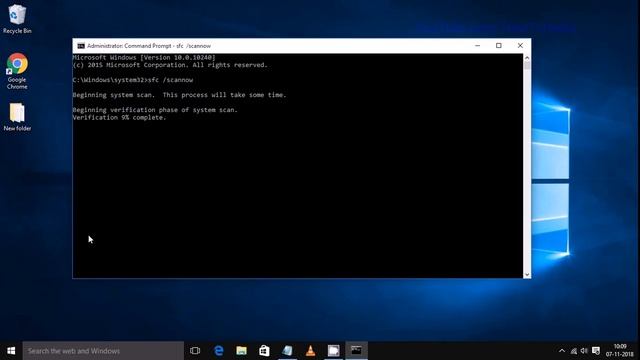Open the taskbar app right of the VLC icon

(x=333, y=351)
